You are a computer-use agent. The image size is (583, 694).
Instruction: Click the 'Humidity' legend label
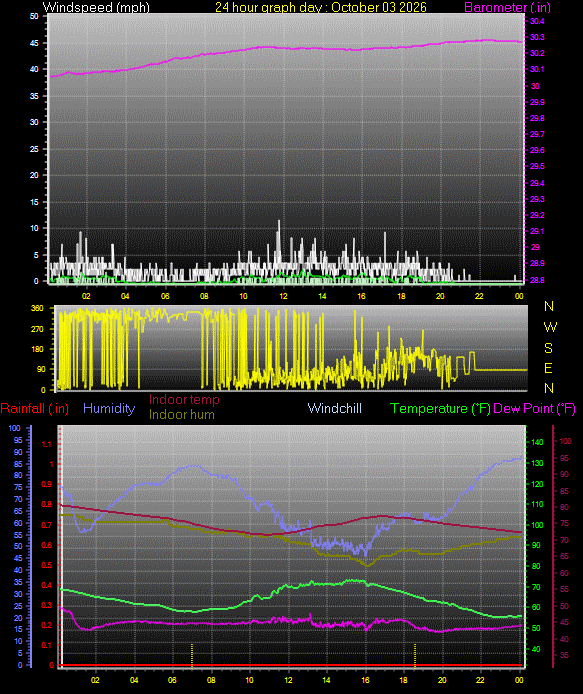click(109, 408)
